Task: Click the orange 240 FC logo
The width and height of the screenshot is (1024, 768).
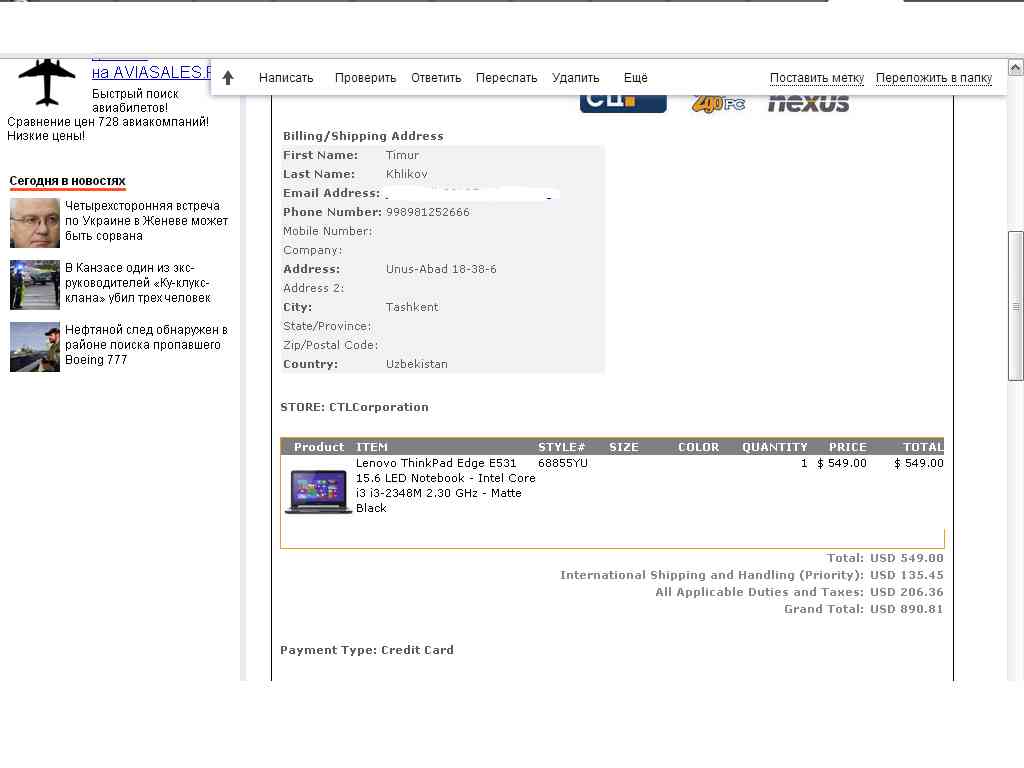Action: (x=718, y=104)
